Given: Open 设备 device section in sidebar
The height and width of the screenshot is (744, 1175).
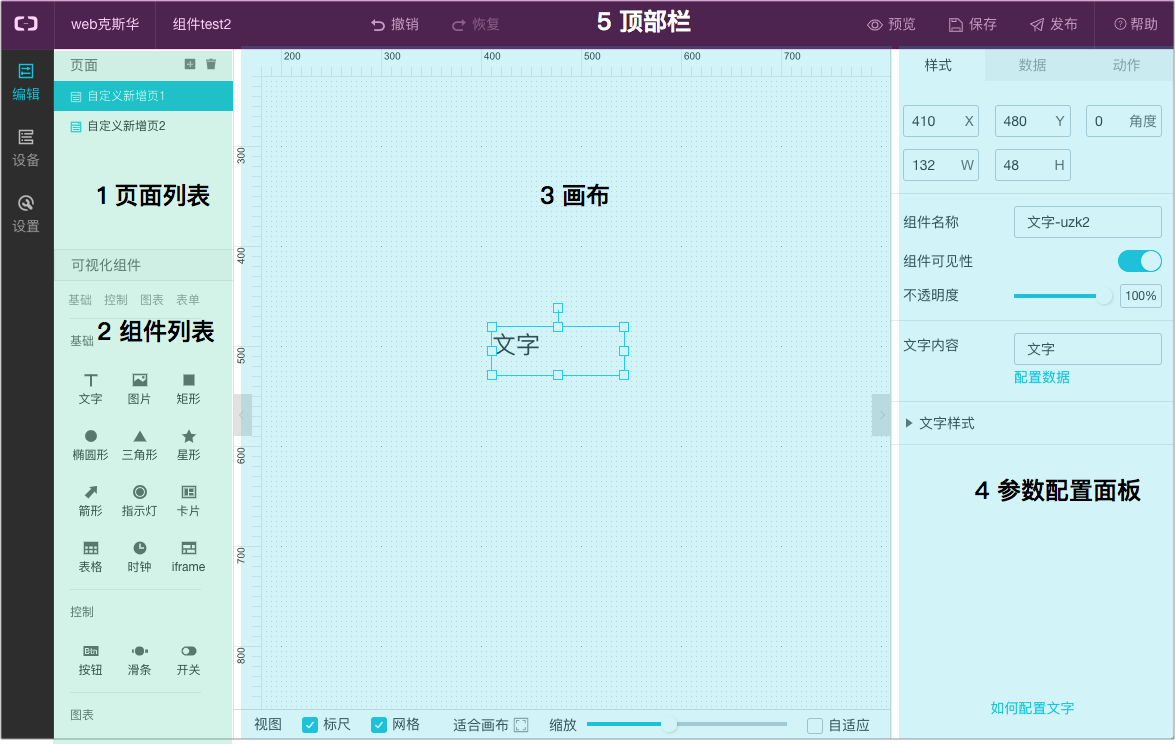Looking at the screenshot, I should pyautogui.click(x=26, y=147).
